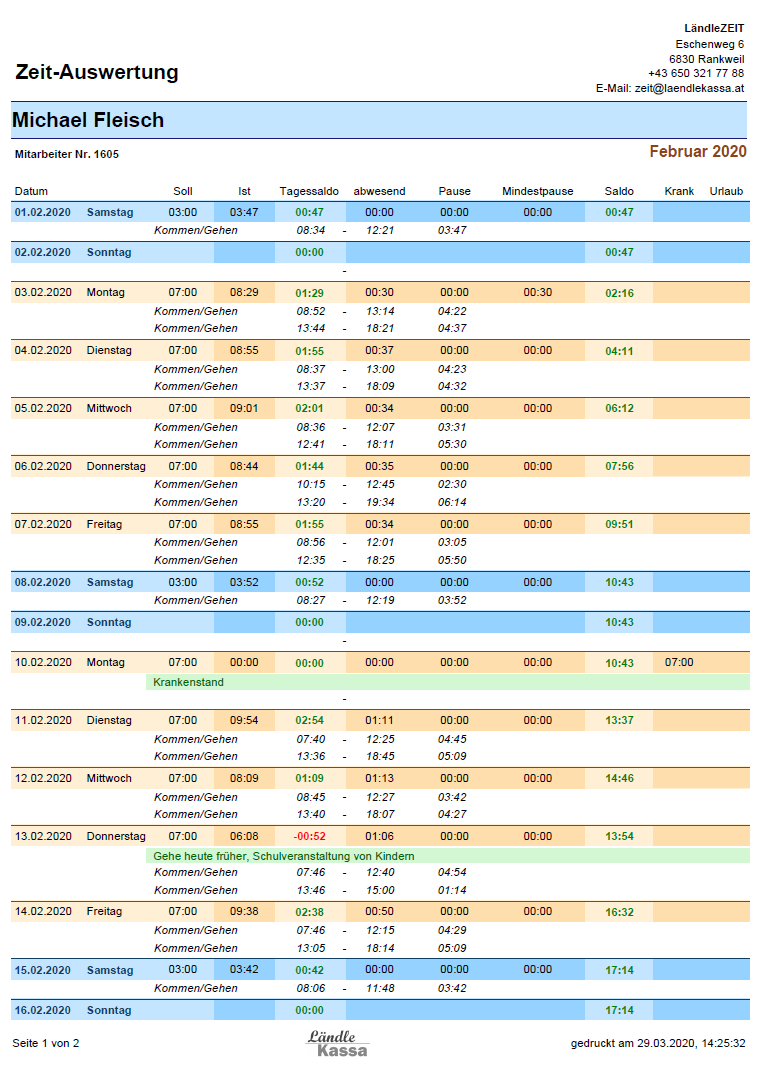Select the date 02.02.2020
This screenshot has height=1076, width=759.
(43, 252)
